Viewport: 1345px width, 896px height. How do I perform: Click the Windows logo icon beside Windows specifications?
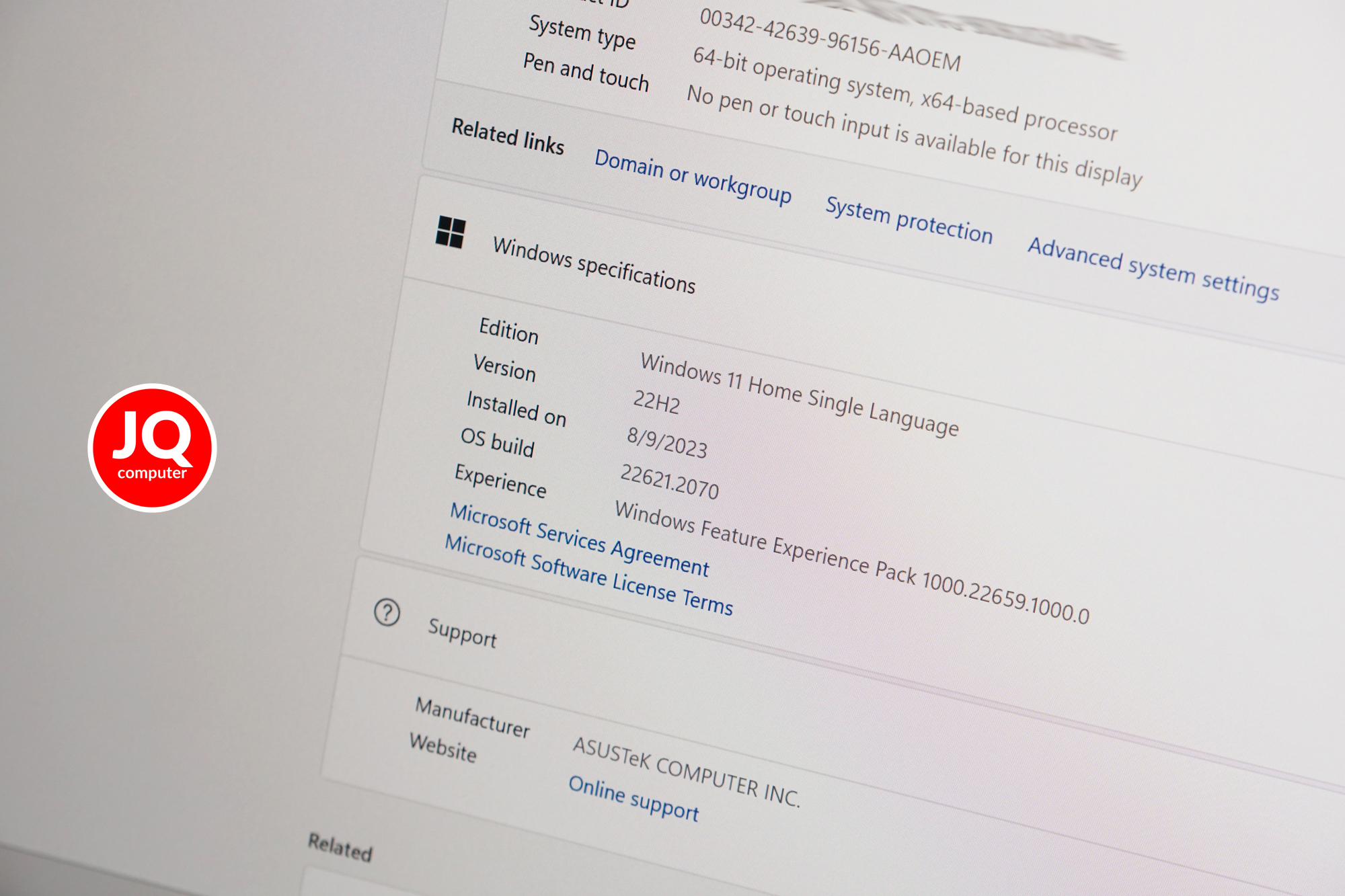tap(451, 232)
